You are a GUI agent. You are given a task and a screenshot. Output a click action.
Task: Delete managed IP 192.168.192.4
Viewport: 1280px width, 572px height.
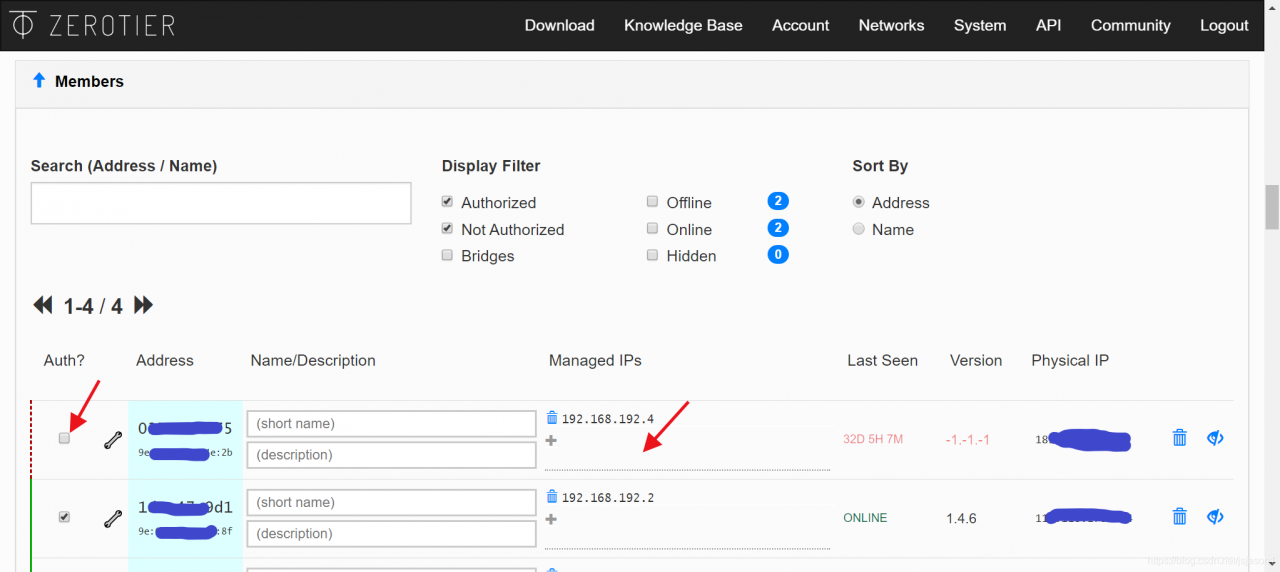click(x=552, y=418)
